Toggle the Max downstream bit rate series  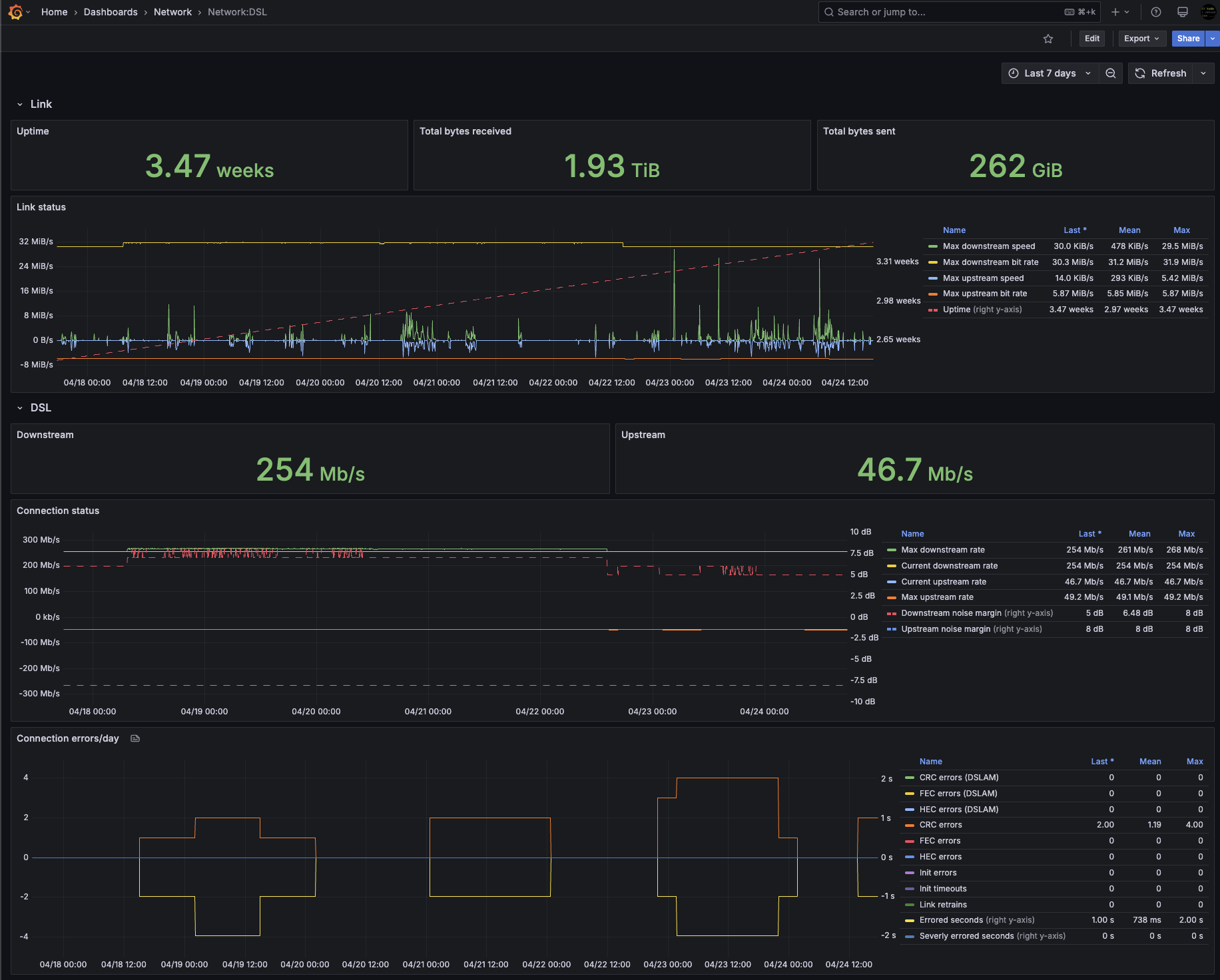[x=991, y=262]
